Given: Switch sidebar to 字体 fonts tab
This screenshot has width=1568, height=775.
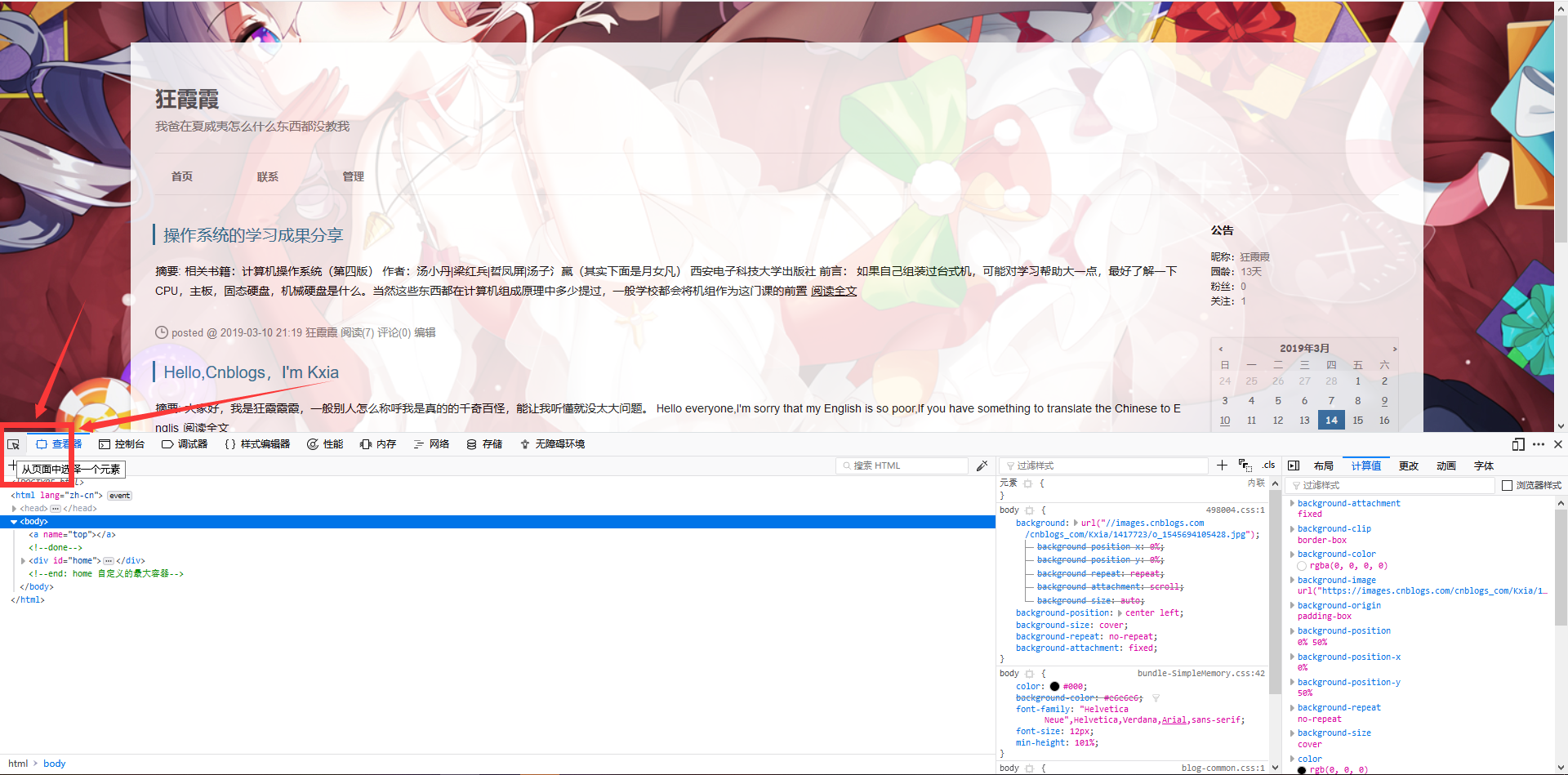Looking at the screenshot, I should pos(1484,466).
